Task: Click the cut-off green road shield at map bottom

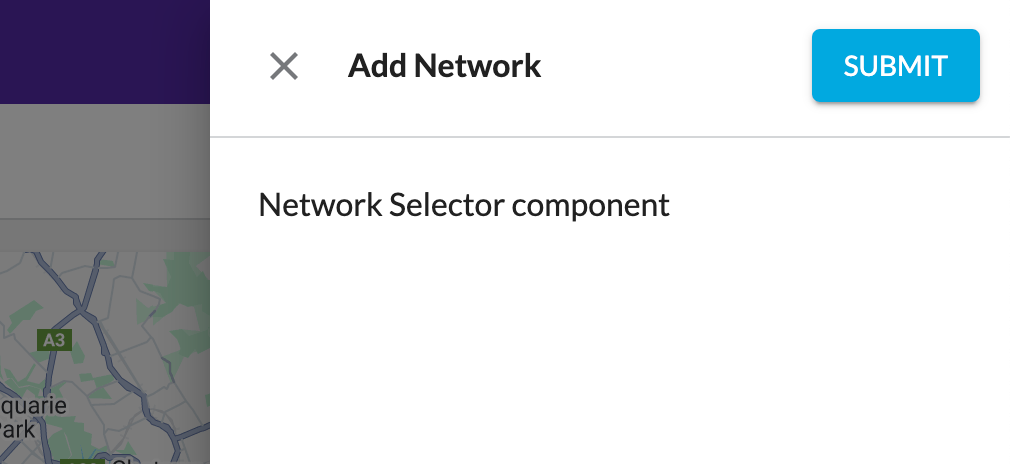Action: coord(78,461)
